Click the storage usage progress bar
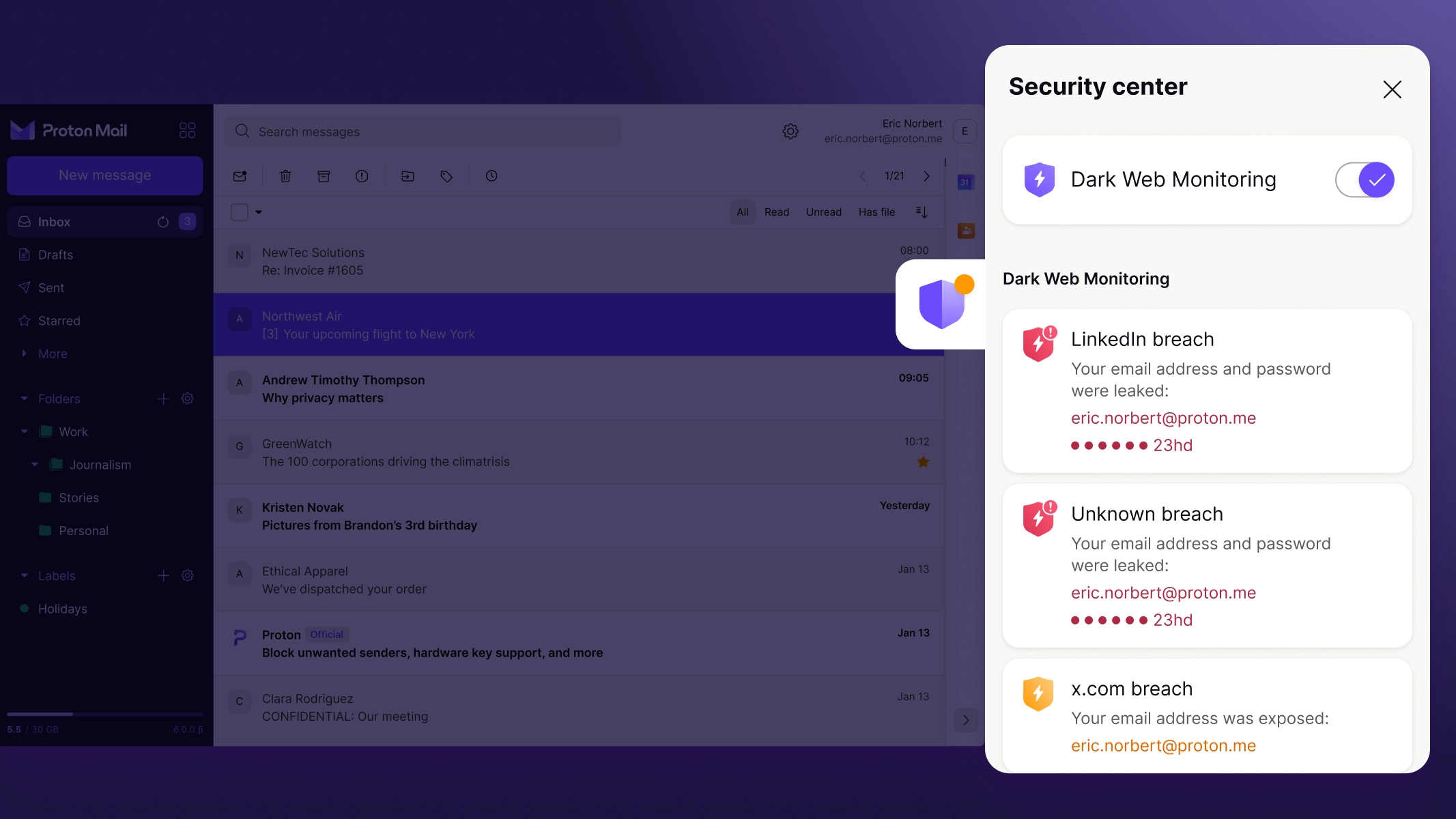Viewport: 1456px width, 819px height. pyautogui.click(x=105, y=715)
